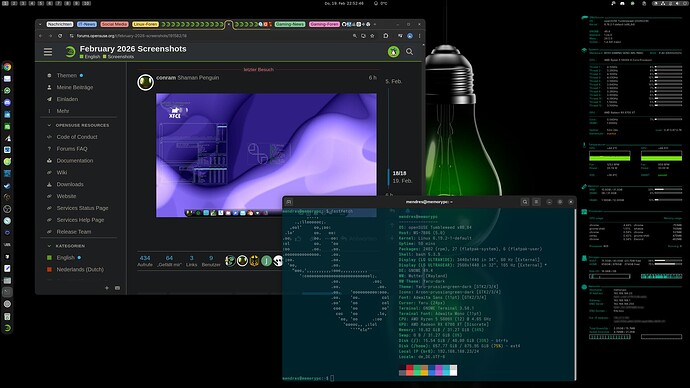Bookmark this page with the star icon
The height and width of the screenshot is (388, 690).
(x=372, y=36)
